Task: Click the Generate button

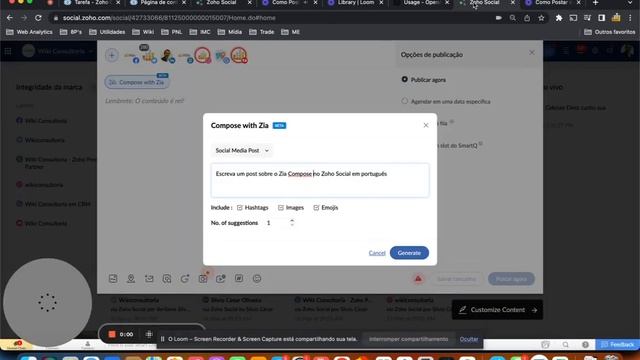Action: coord(409,253)
